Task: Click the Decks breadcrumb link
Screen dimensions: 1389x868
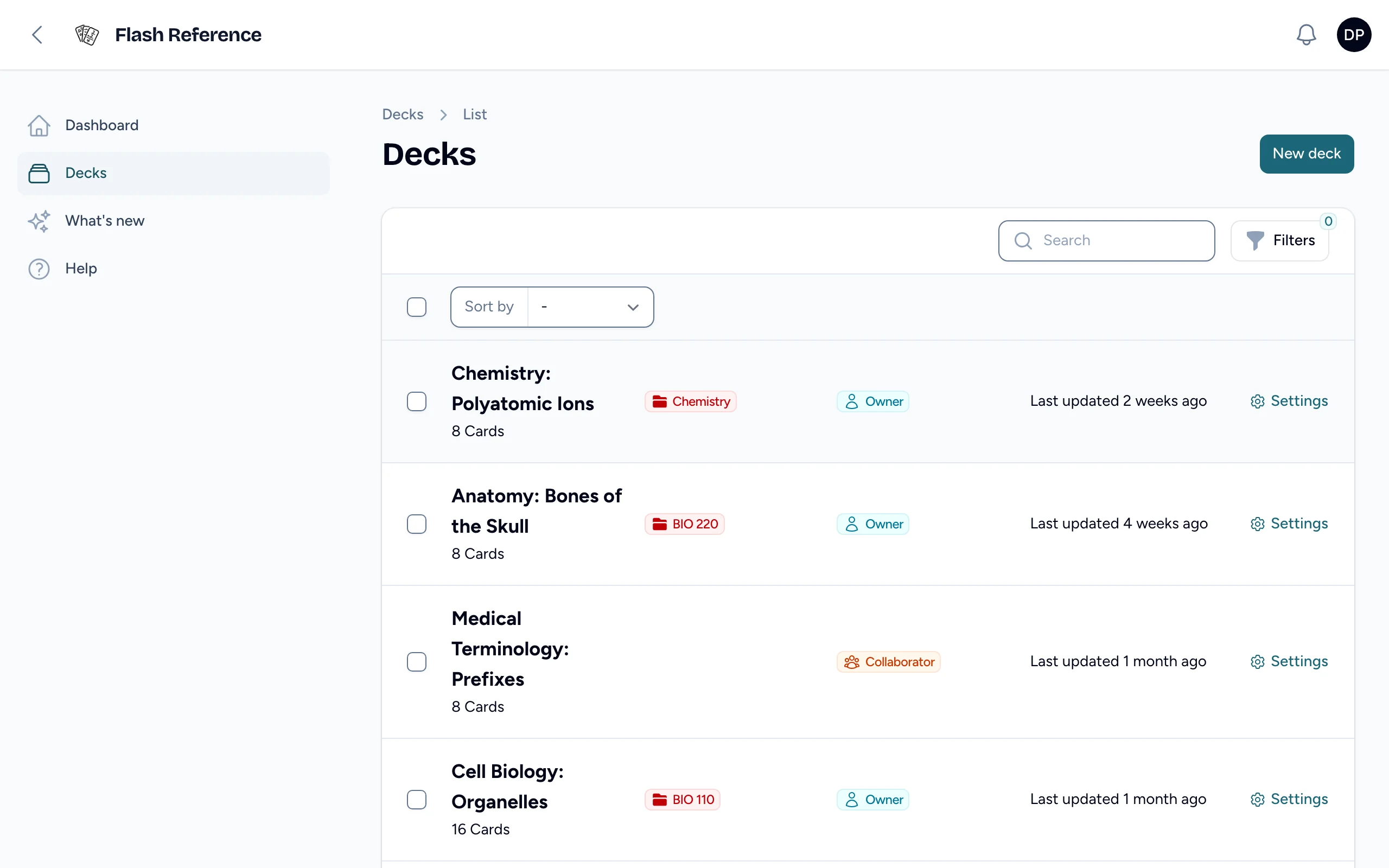Action: (403, 114)
